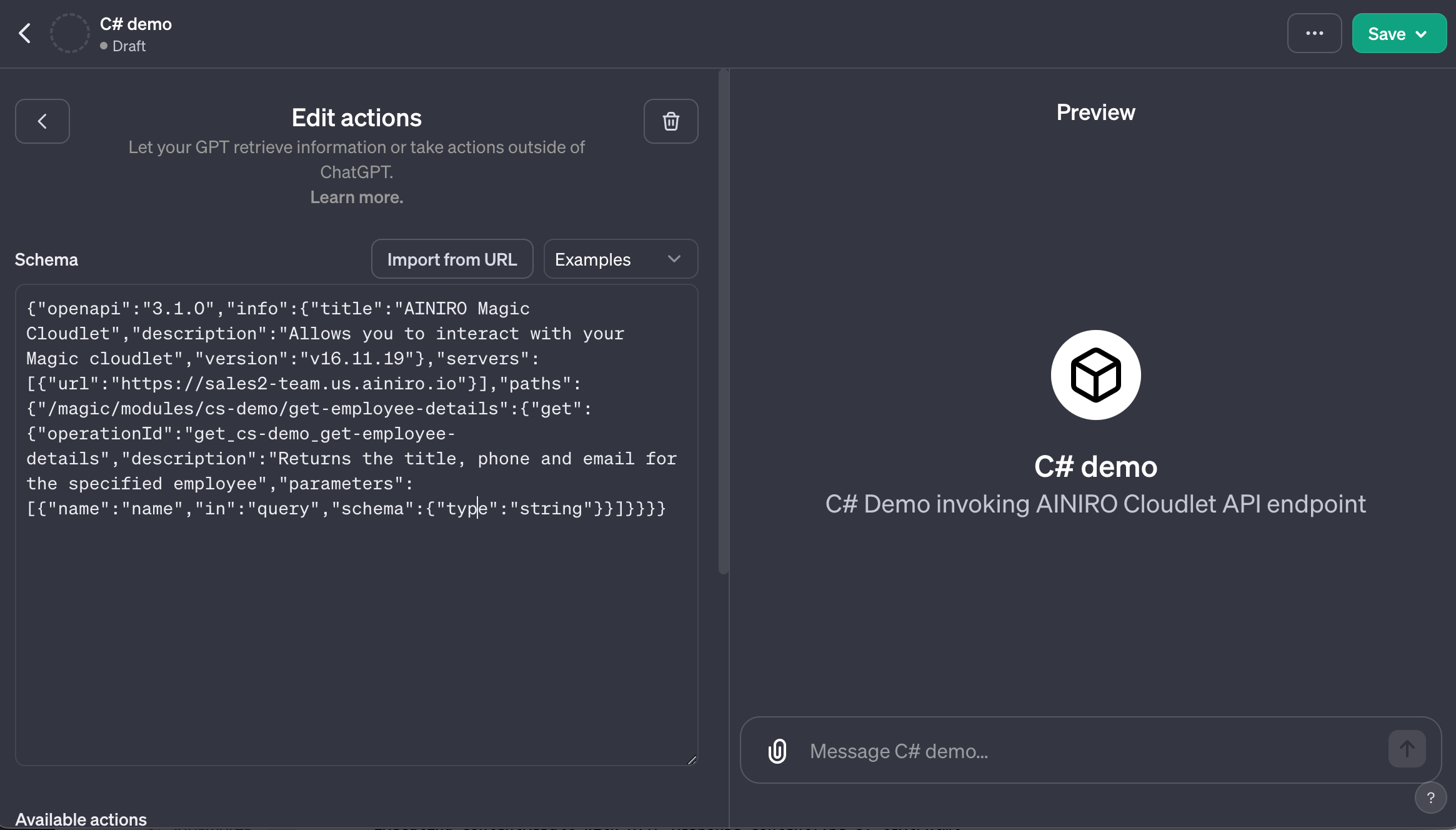The image size is (1456, 830).
Task: Click the large C# demo name in Preview
Action: (x=1096, y=466)
